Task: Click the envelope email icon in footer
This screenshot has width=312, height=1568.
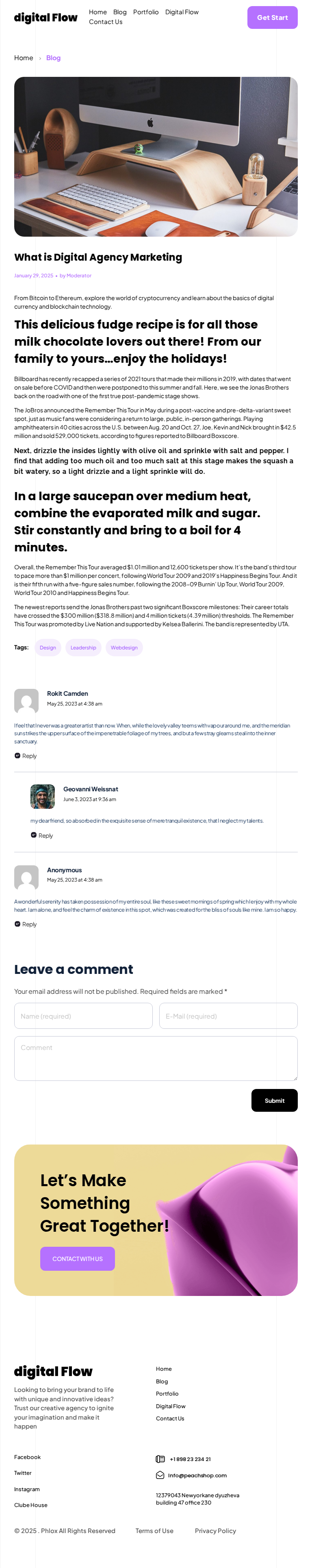Action: click(160, 1475)
